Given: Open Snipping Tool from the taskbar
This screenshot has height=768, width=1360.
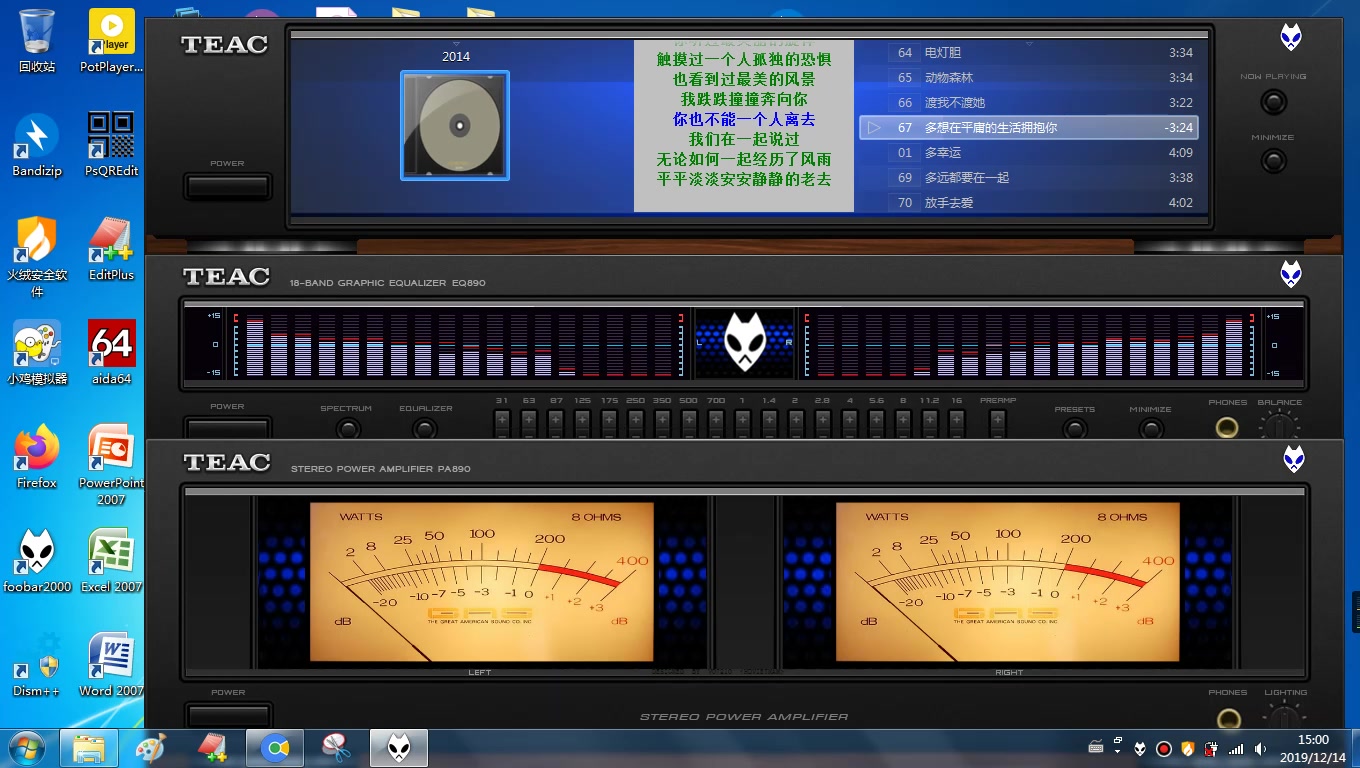Looking at the screenshot, I should click(337, 748).
